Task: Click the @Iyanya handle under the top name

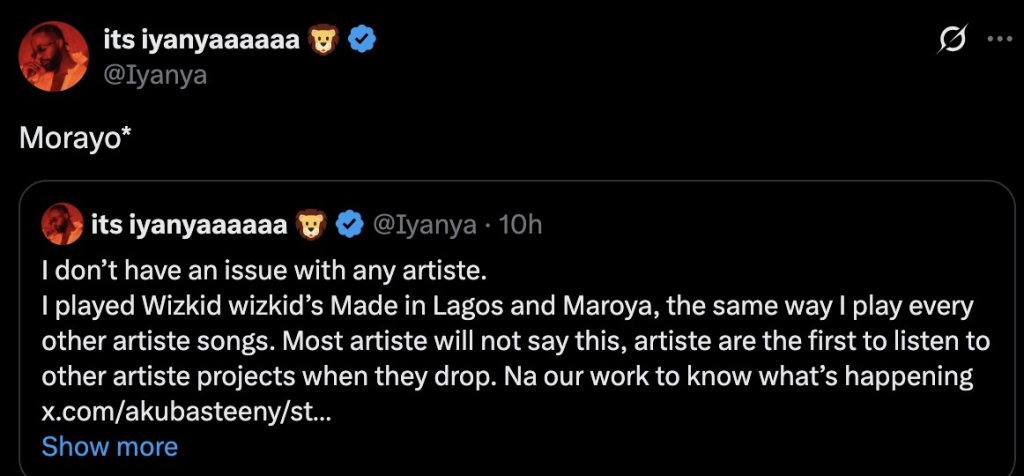Action: point(155,75)
